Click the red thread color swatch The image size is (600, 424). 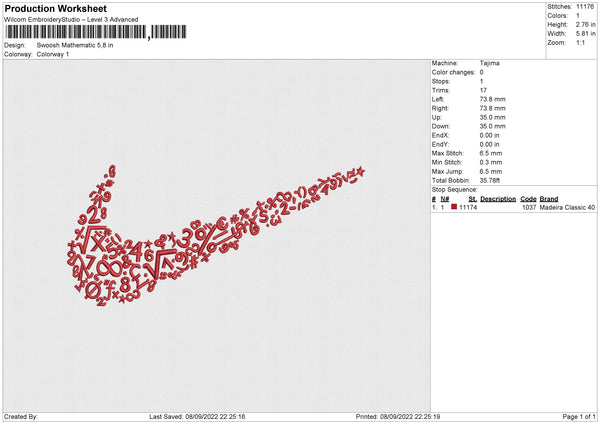[453, 206]
